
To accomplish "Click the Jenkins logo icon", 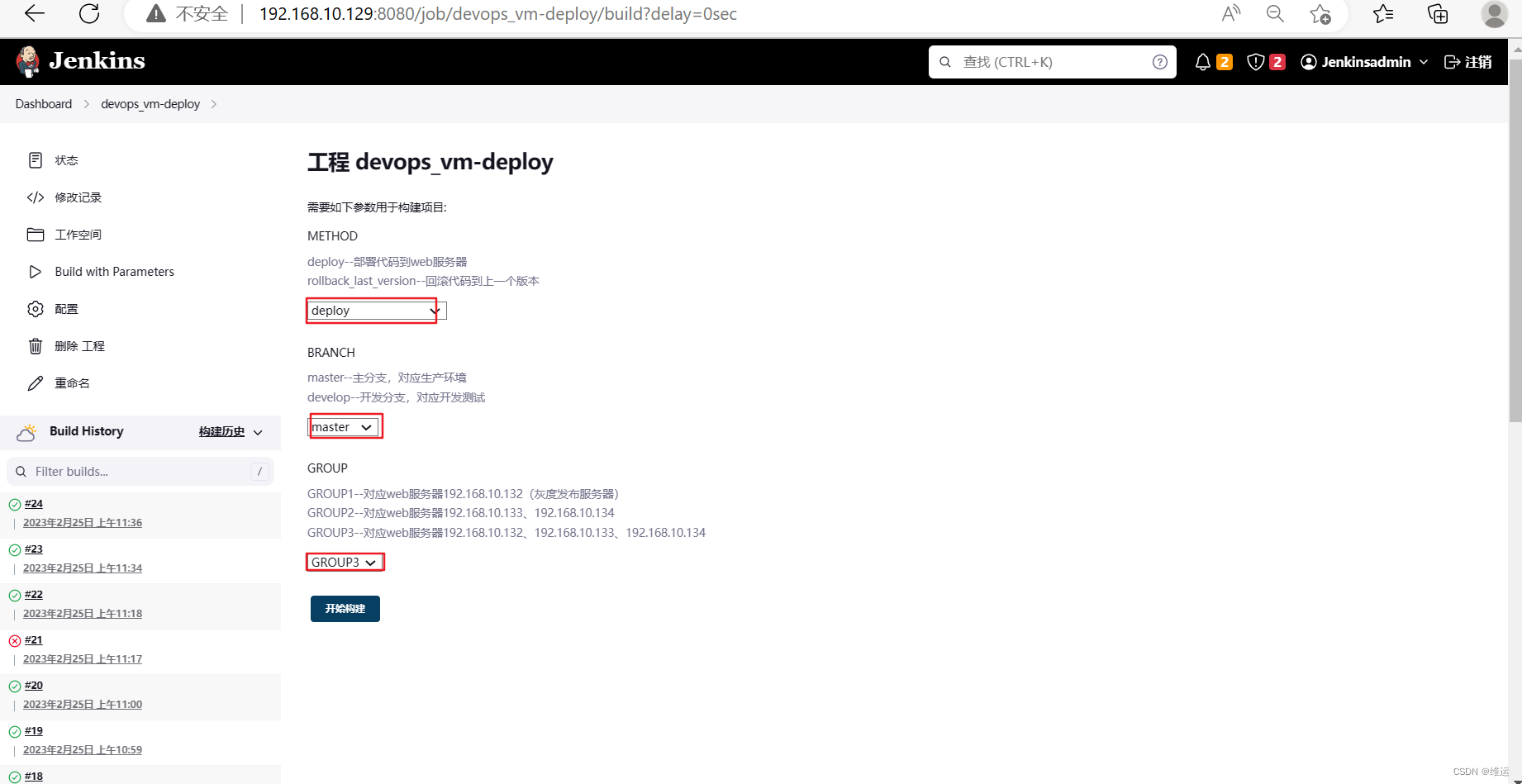I will (x=28, y=61).
